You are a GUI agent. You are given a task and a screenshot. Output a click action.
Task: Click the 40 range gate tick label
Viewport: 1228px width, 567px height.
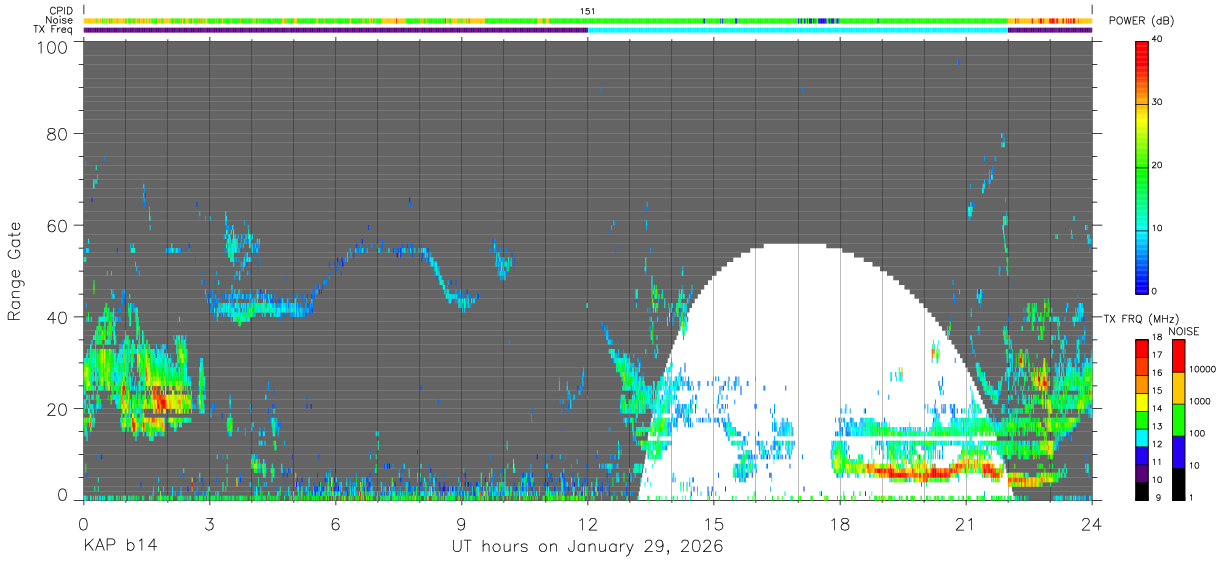tap(56, 317)
